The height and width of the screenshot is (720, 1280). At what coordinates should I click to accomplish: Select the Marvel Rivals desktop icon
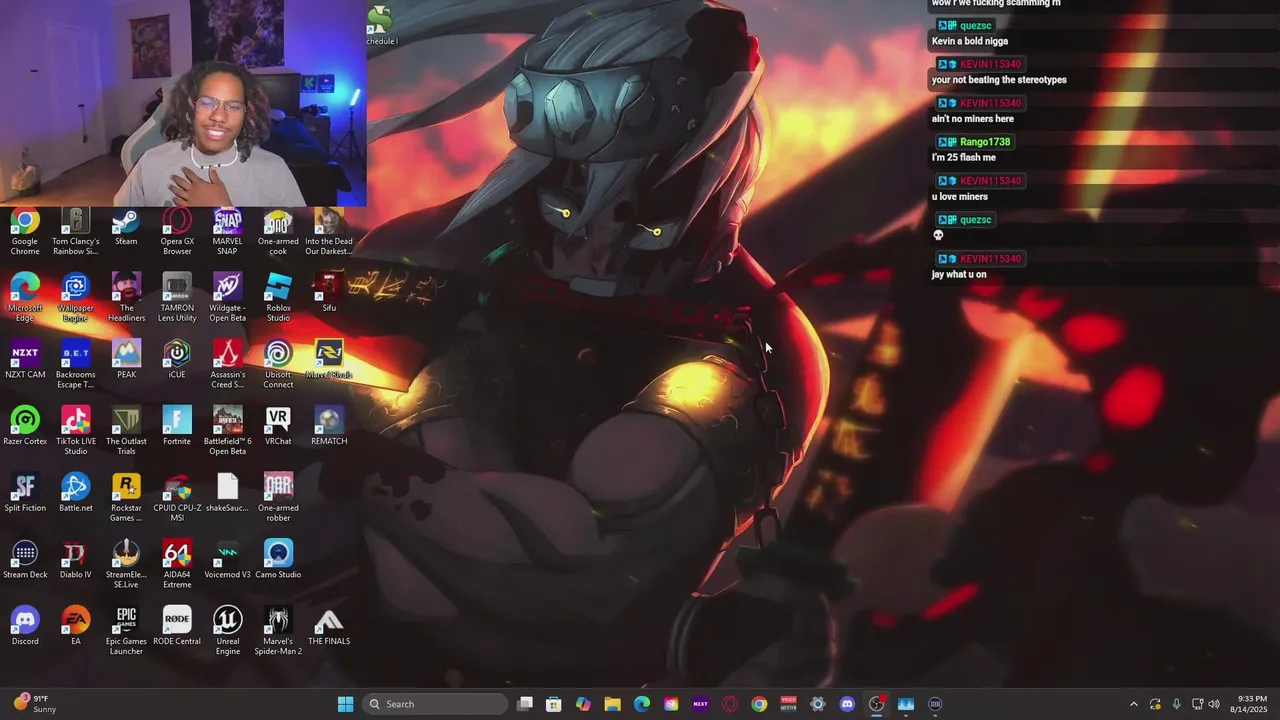329,361
